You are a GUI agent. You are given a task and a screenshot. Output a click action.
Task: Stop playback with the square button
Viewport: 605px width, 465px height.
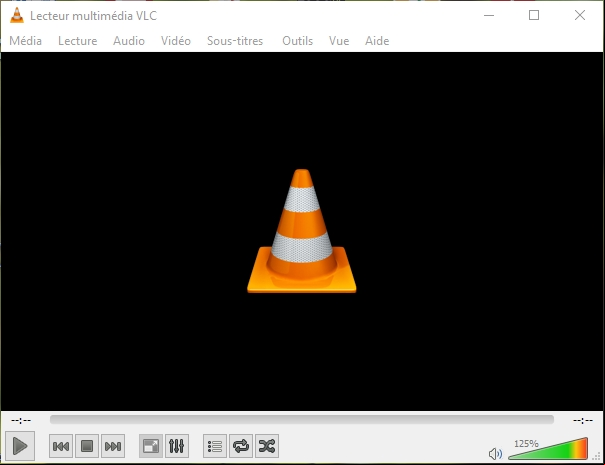(x=87, y=446)
